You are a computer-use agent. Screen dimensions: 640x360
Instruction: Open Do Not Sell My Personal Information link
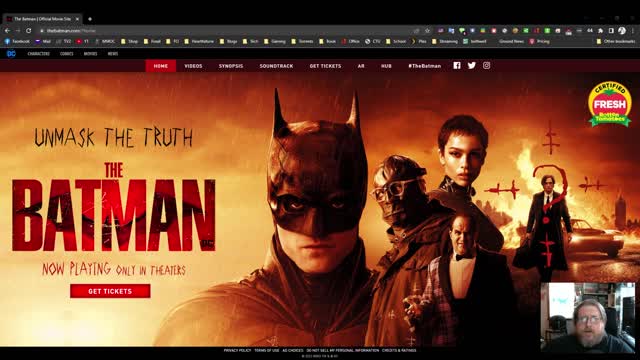pyautogui.click(x=342, y=350)
